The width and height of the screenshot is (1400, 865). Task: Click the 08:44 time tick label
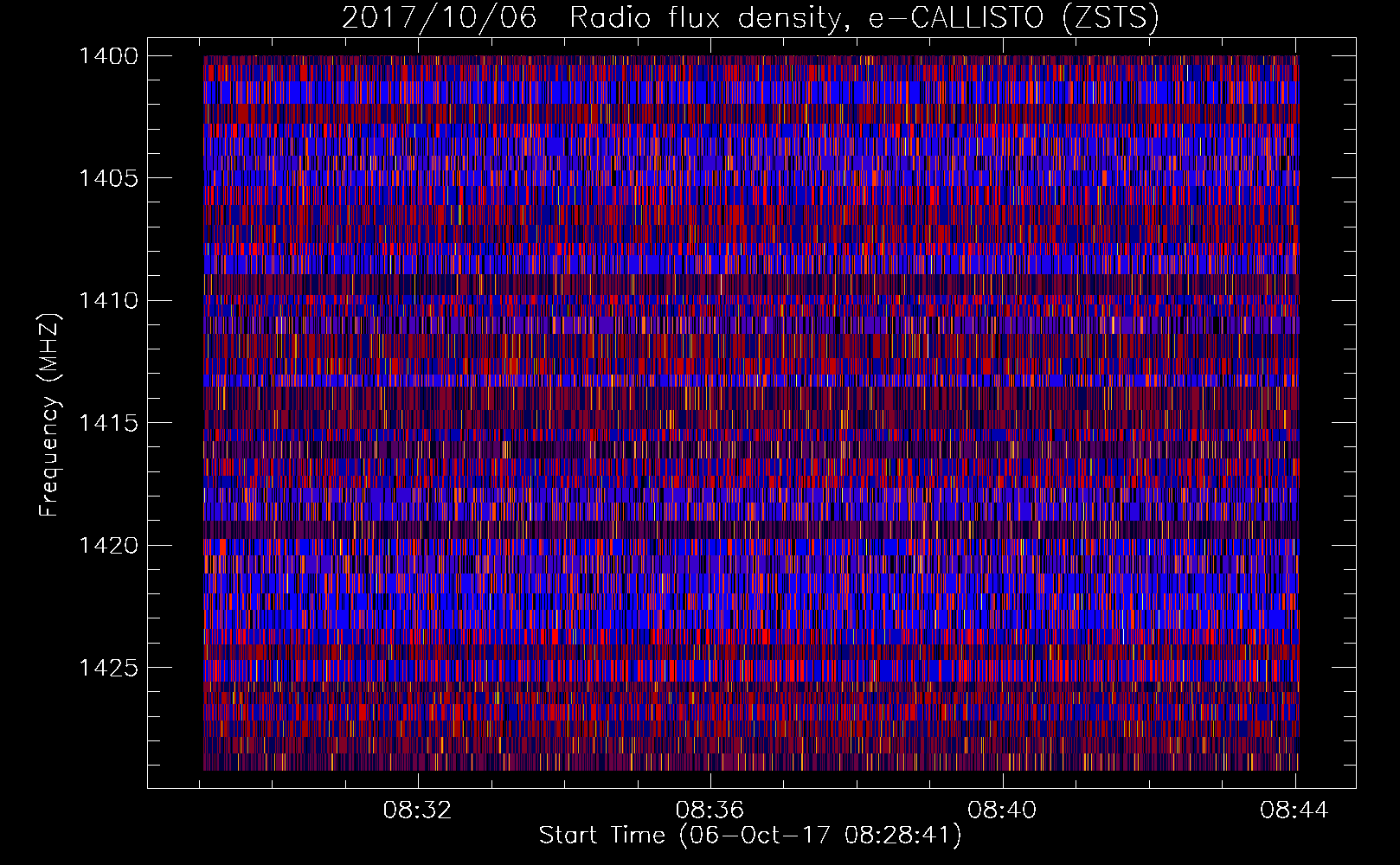(1294, 811)
